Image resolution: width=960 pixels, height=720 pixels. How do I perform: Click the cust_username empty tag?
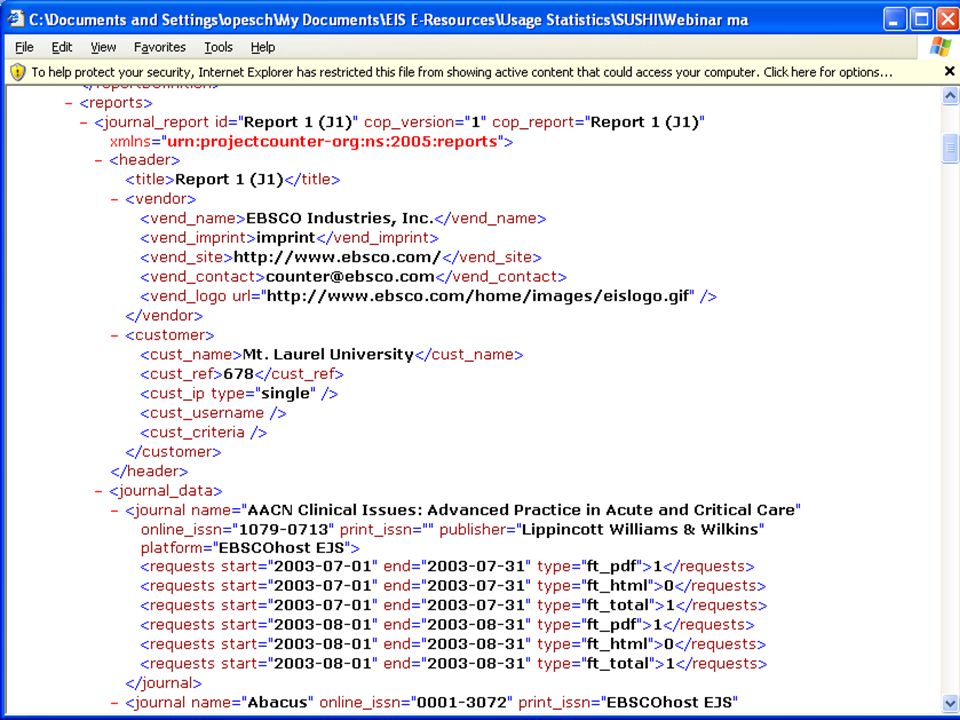213,413
